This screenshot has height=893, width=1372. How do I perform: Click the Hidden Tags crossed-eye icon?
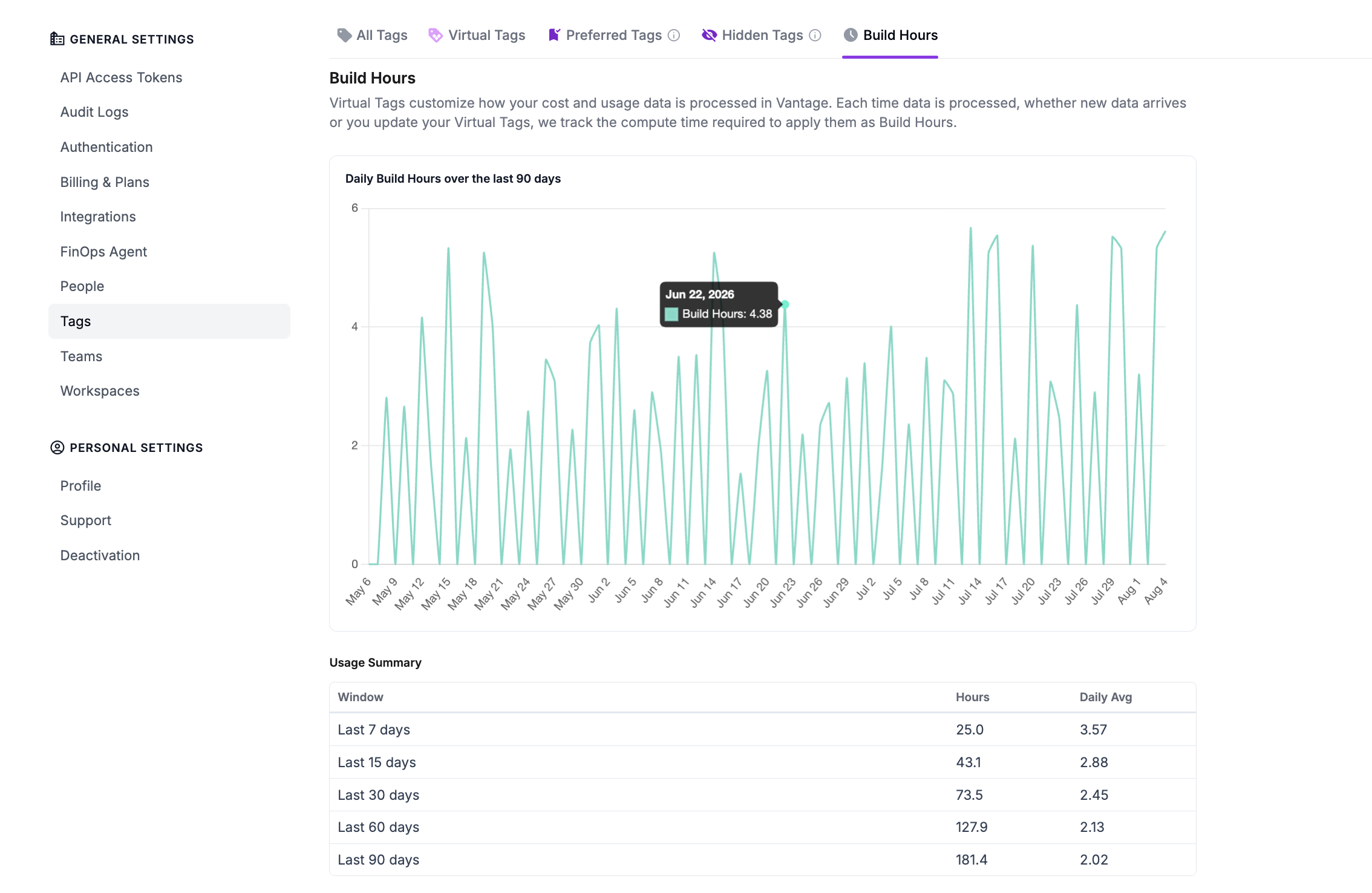click(x=709, y=35)
